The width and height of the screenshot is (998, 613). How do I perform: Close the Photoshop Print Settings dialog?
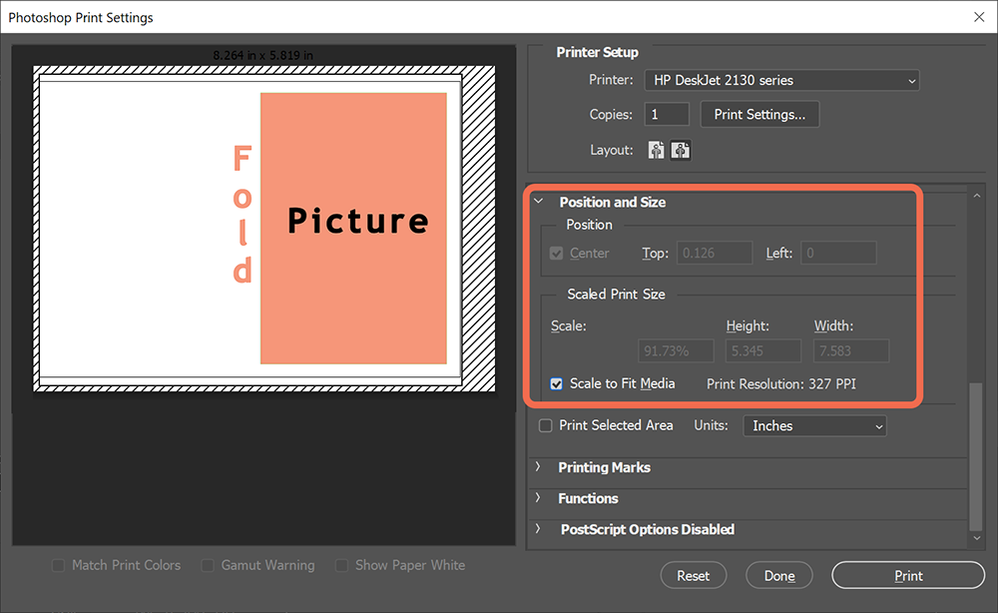pyautogui.click(x=978, y=17)
